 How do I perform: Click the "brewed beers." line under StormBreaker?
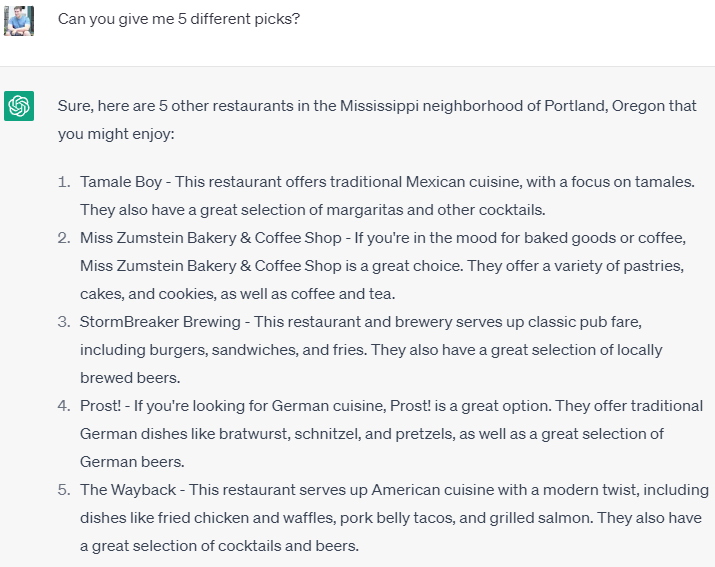pos(129,378)
